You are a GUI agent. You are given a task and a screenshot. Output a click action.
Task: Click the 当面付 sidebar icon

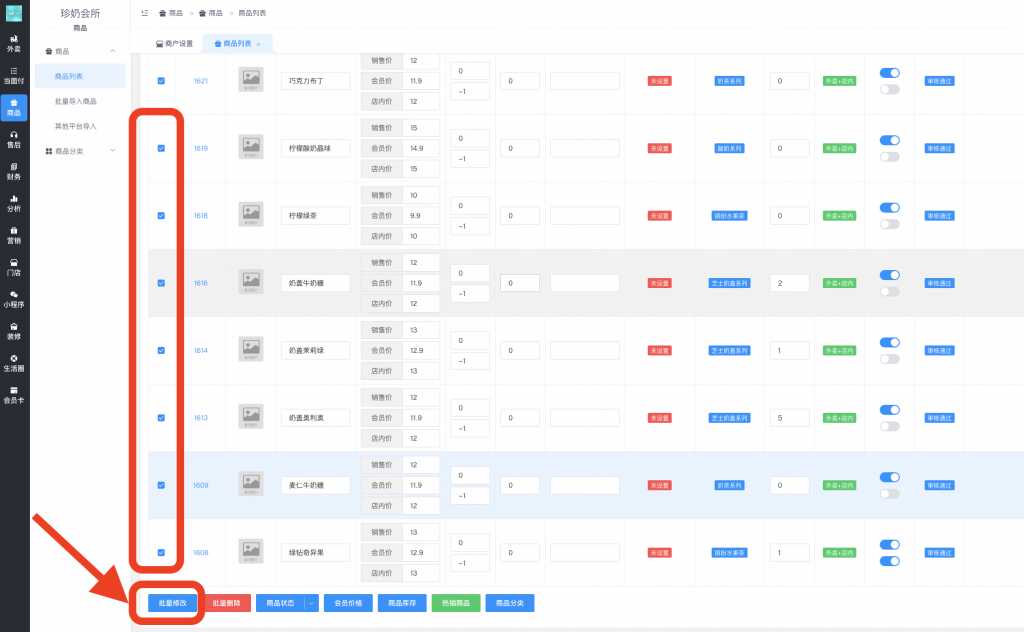pyautogui.click(x=14, y=75)
